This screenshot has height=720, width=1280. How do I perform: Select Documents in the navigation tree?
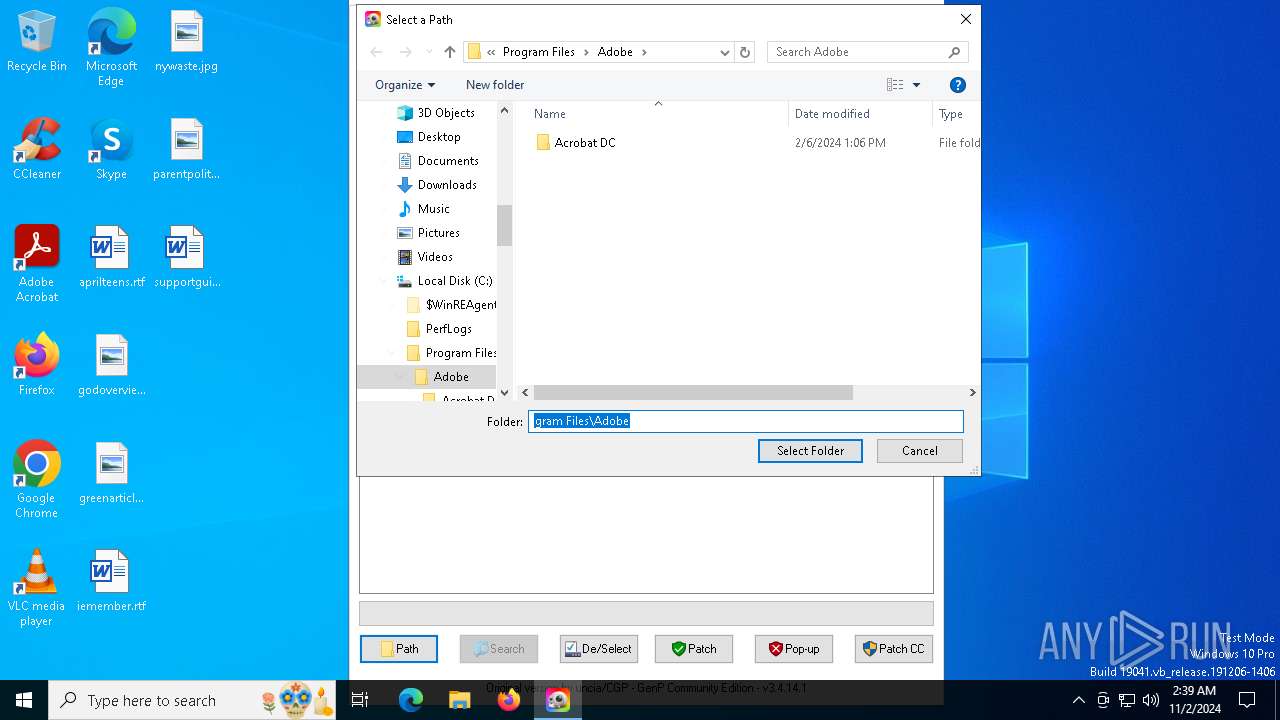tap(438, 161)
